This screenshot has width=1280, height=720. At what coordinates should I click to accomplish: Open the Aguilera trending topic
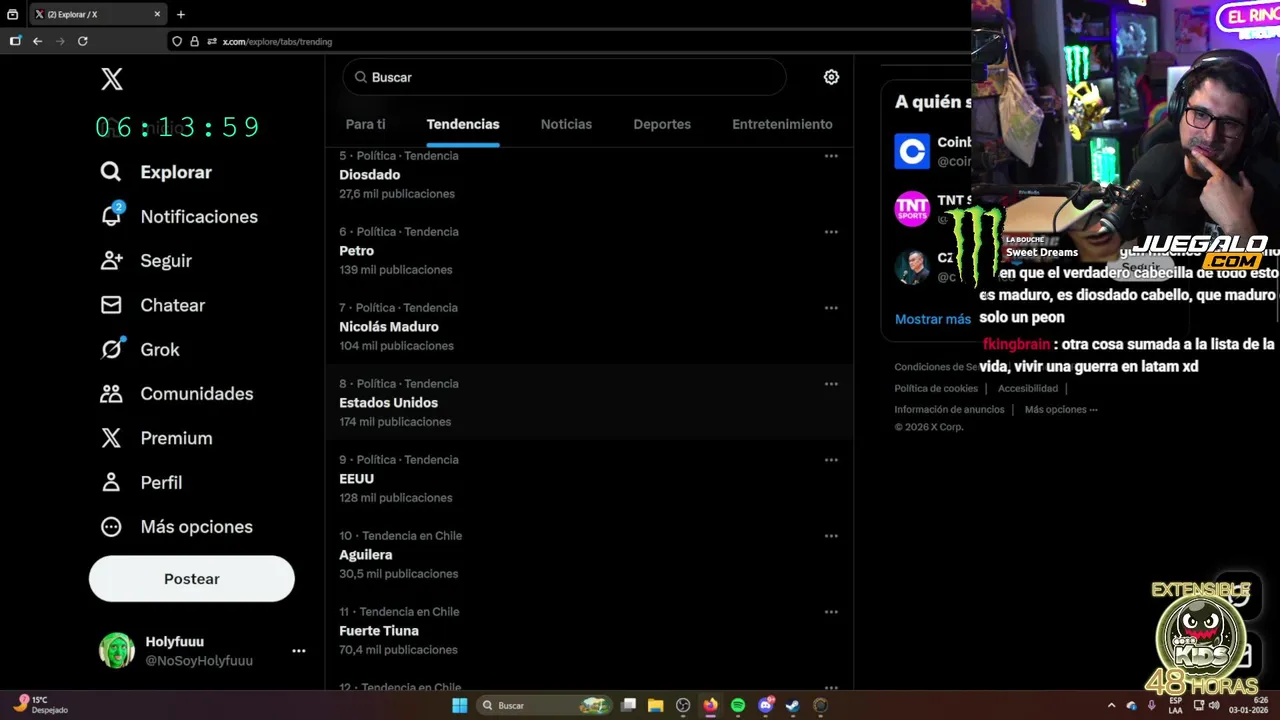point(589,555)
